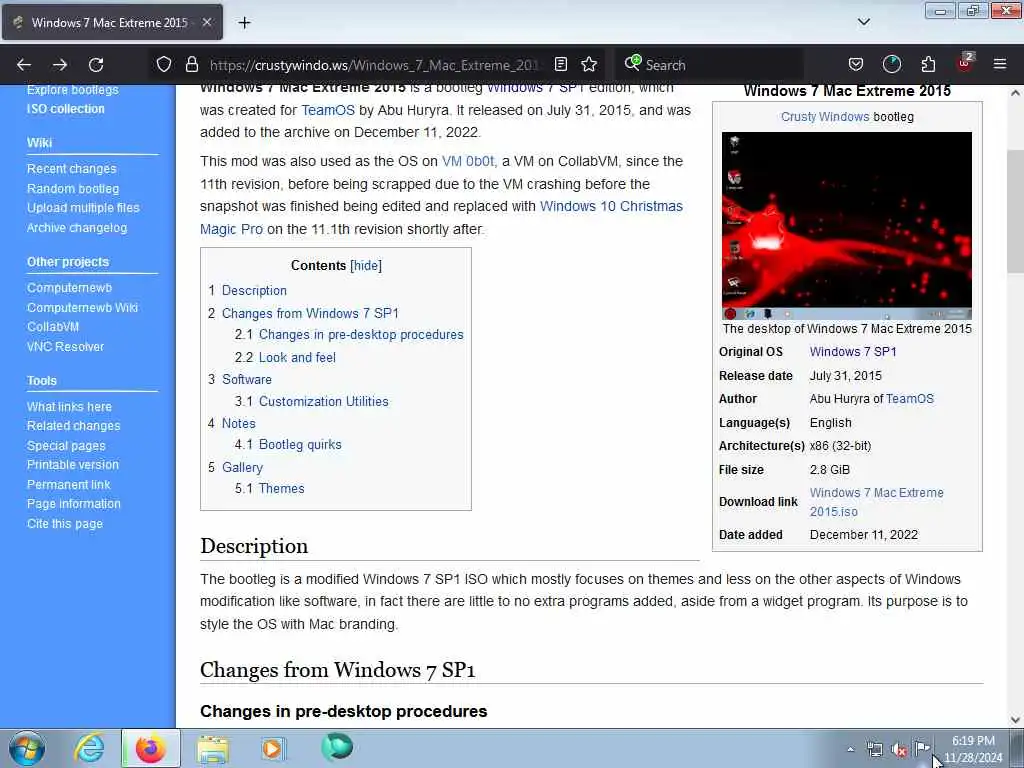Open CollabVM sidebar link
This screenshot has height=768, width=1024.
coord(53,327)
